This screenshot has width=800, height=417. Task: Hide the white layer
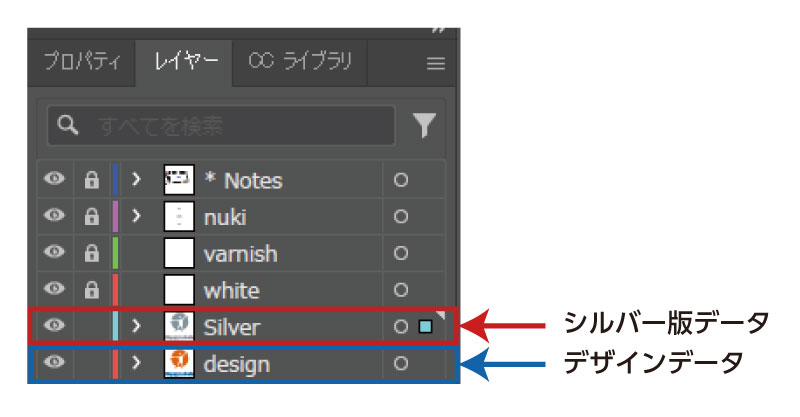click(x=54, y=289)
